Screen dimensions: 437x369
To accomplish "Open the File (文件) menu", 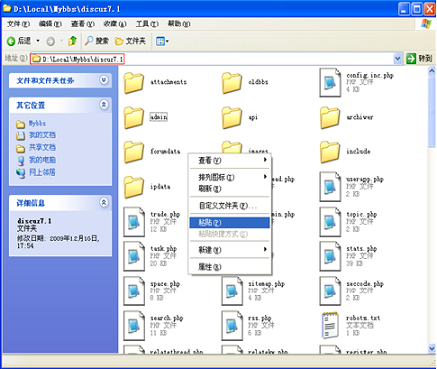I will (x=18, y=24).
